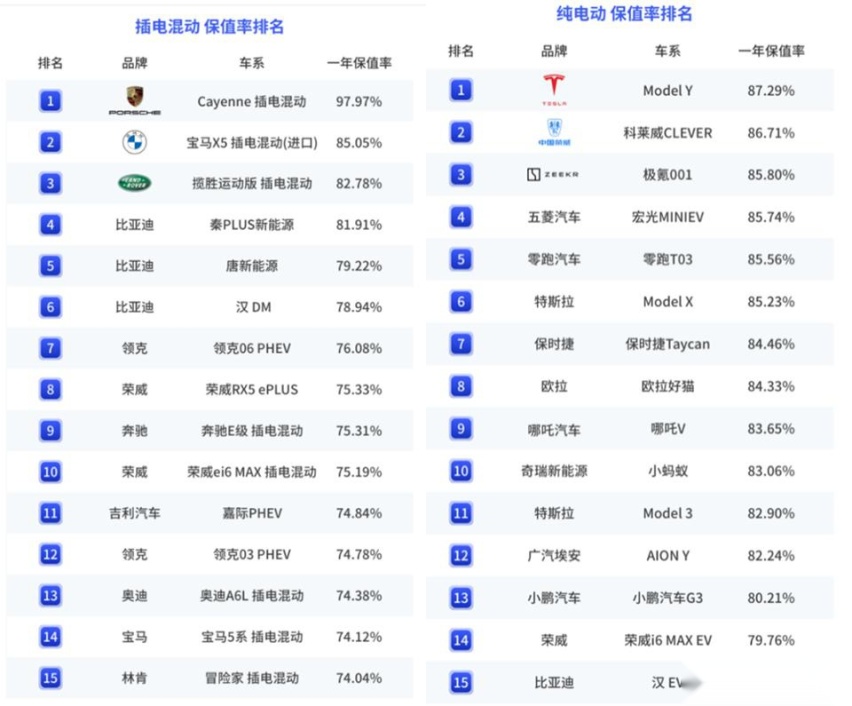The image size is (852, 706).
Task: Click rank badge 3 in the 极氪001 row
Action: 461,174
